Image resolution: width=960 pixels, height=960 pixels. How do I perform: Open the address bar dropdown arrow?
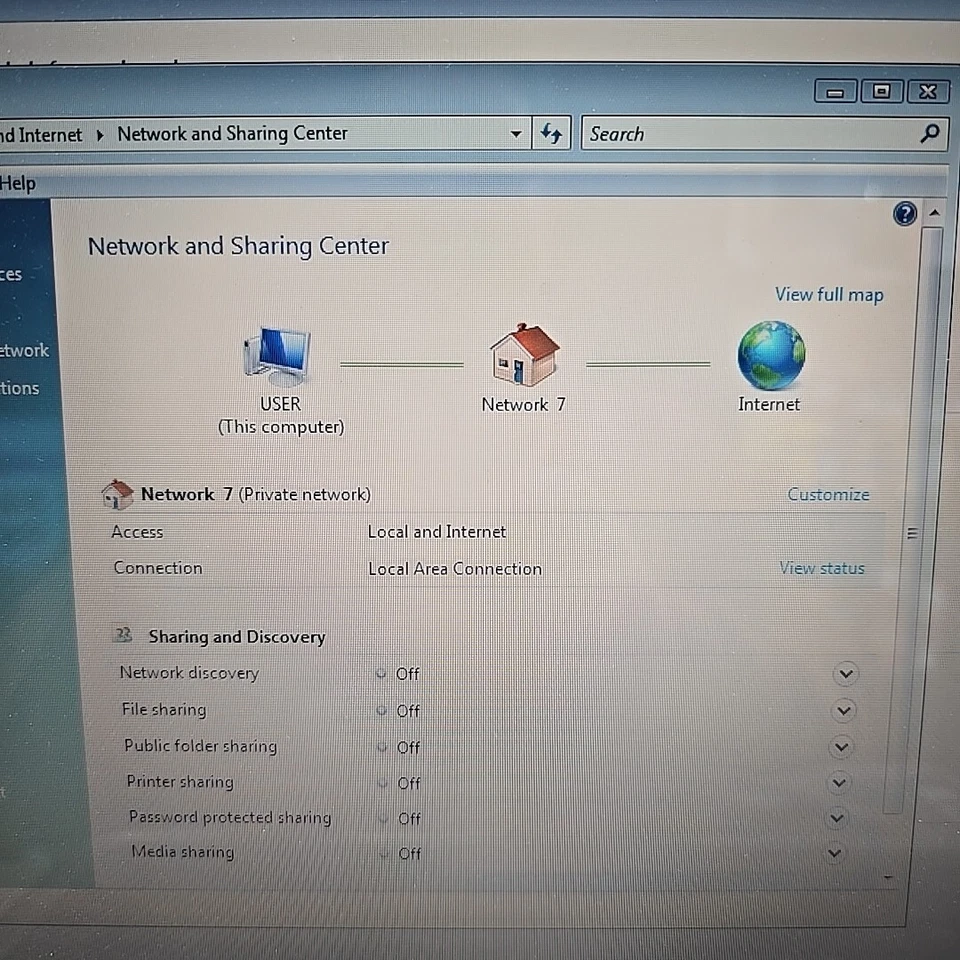pyautogui.click(x=516, y=133)
